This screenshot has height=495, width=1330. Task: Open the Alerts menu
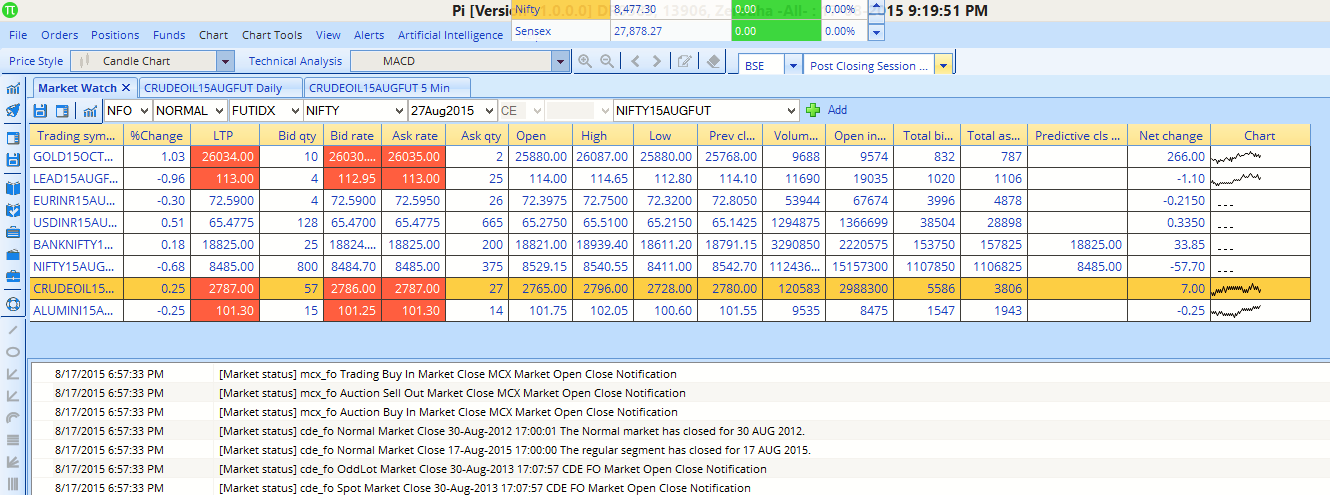(x=369, y=35)
